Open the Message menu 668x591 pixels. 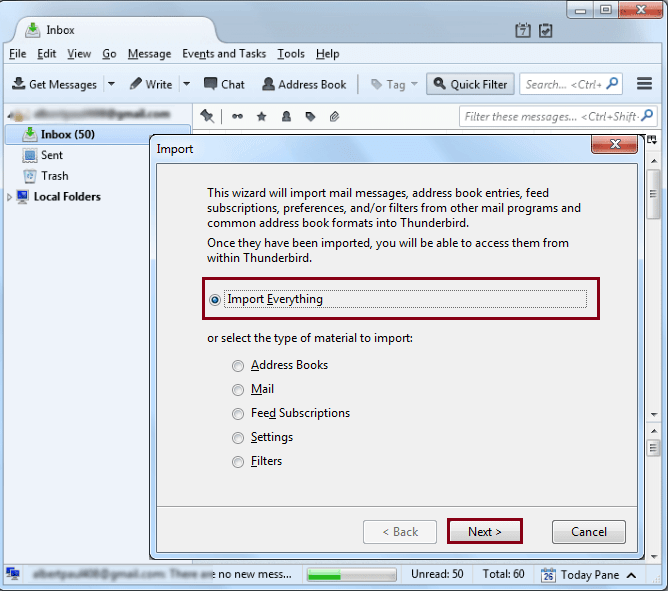click(149, 54)
